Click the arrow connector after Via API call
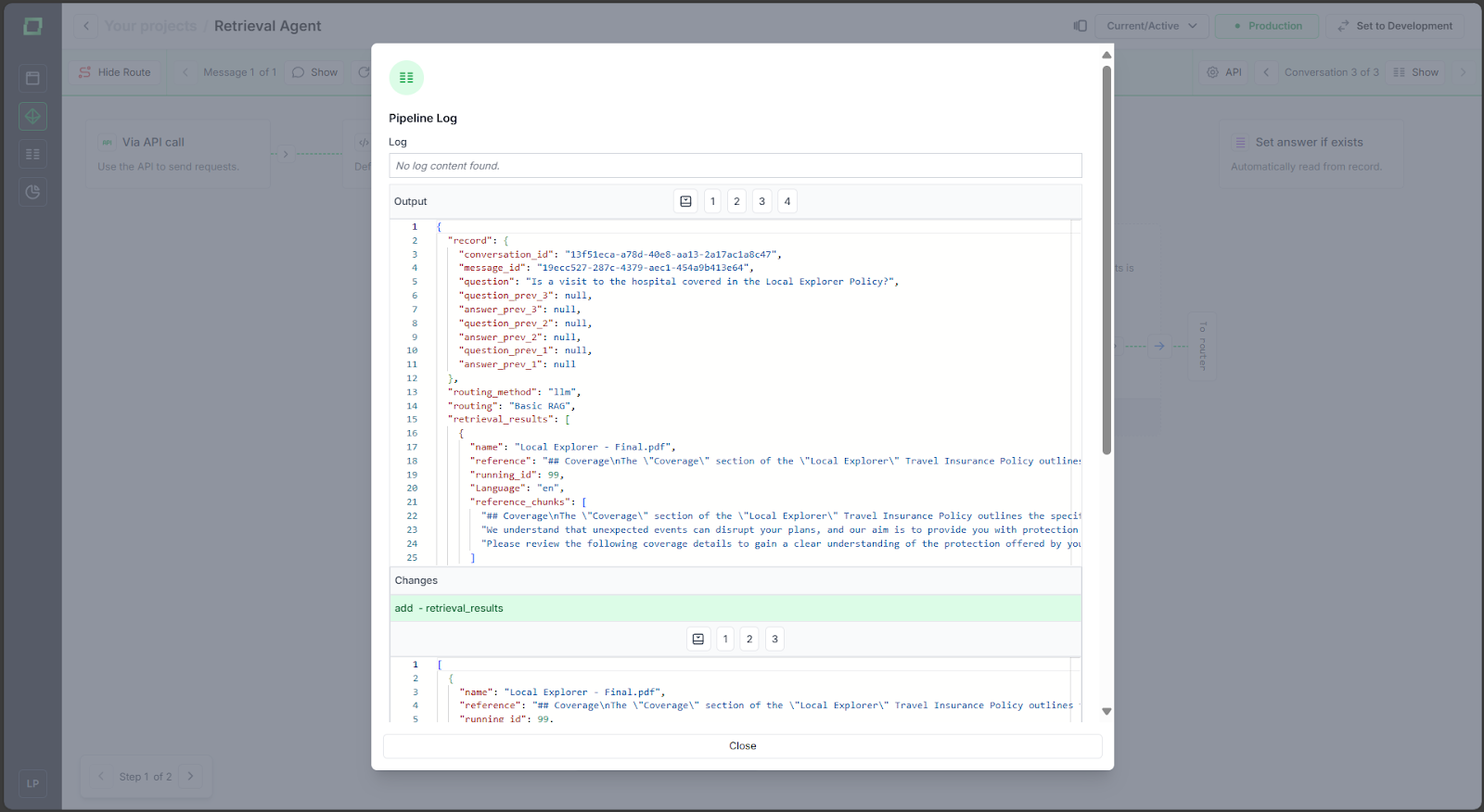Viewport: 1484px width, 812px height. click(x=286, y=154)
